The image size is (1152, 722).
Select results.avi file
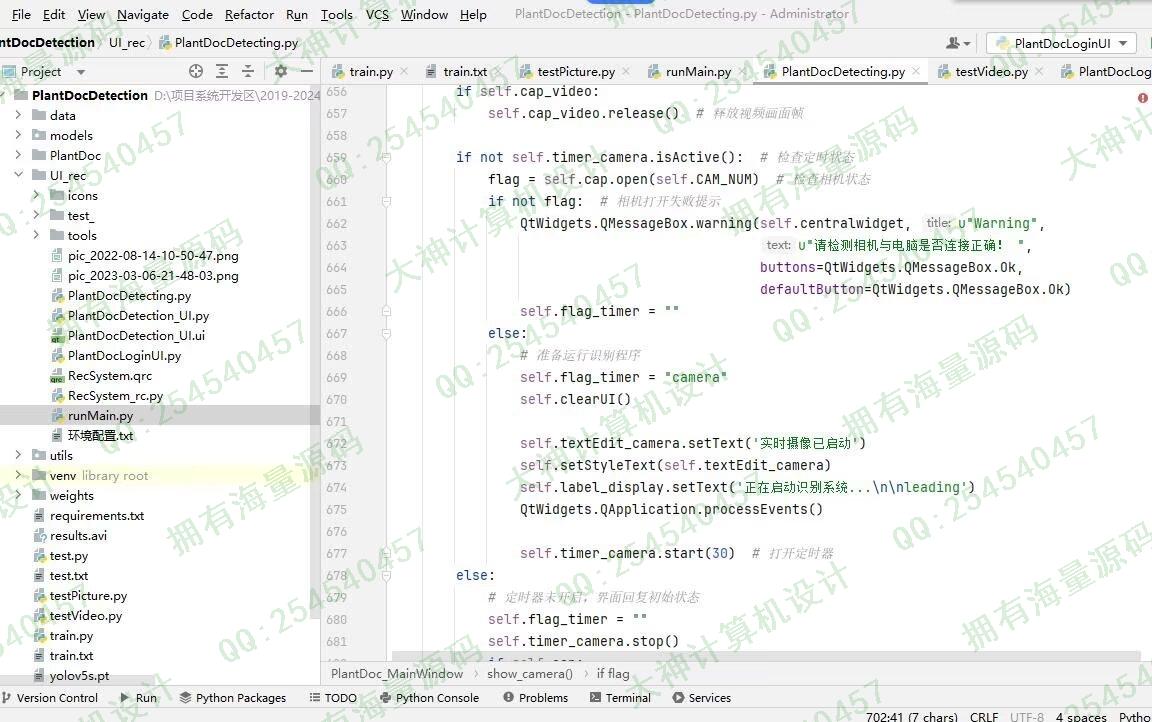(78, 535)
